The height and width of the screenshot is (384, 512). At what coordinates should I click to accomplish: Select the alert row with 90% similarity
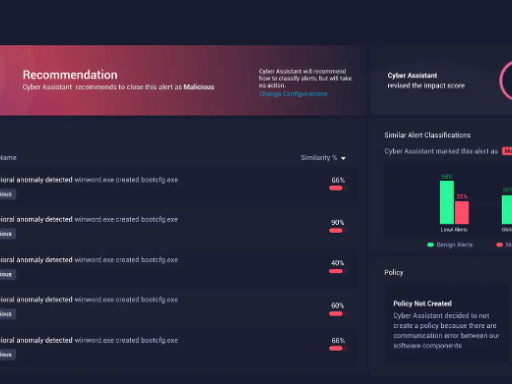tap(177, 227)
